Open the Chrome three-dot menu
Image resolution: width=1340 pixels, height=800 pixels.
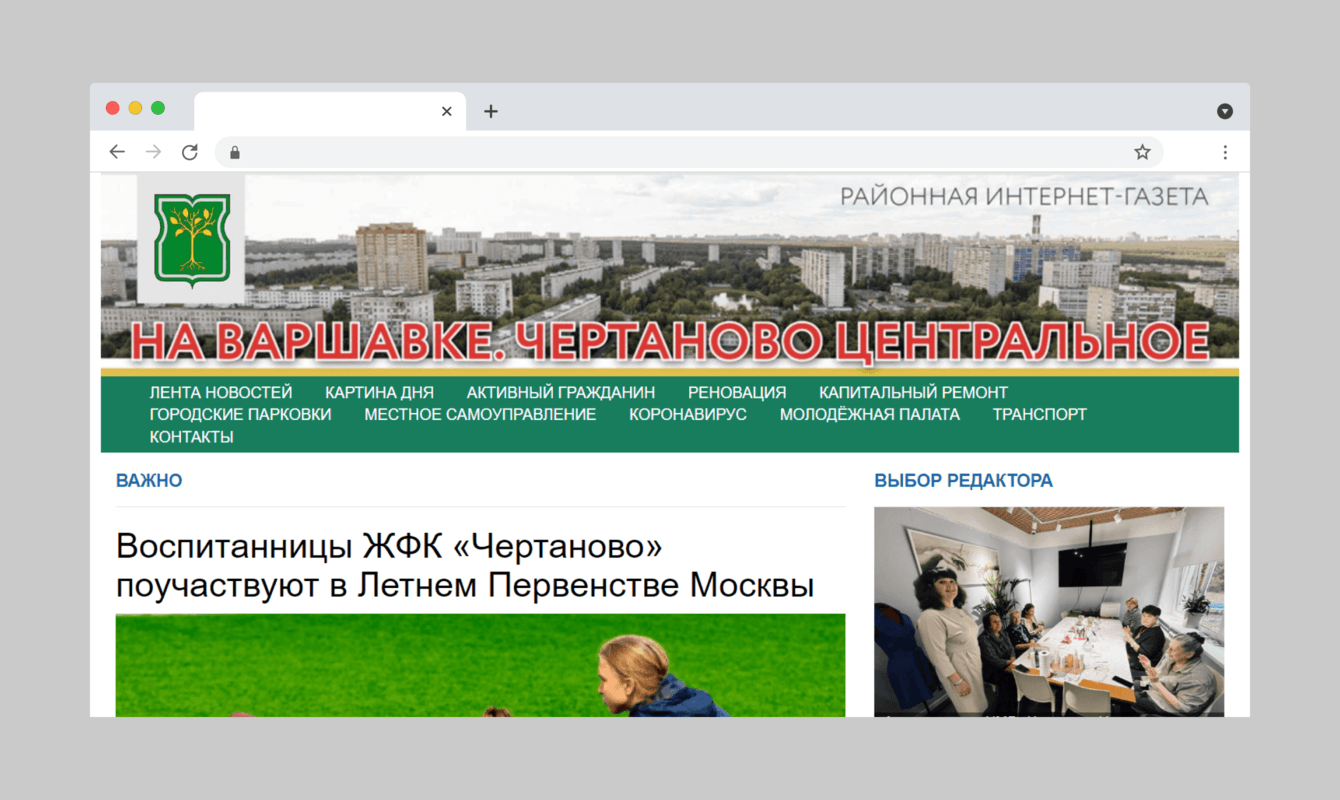point(1225,151)
